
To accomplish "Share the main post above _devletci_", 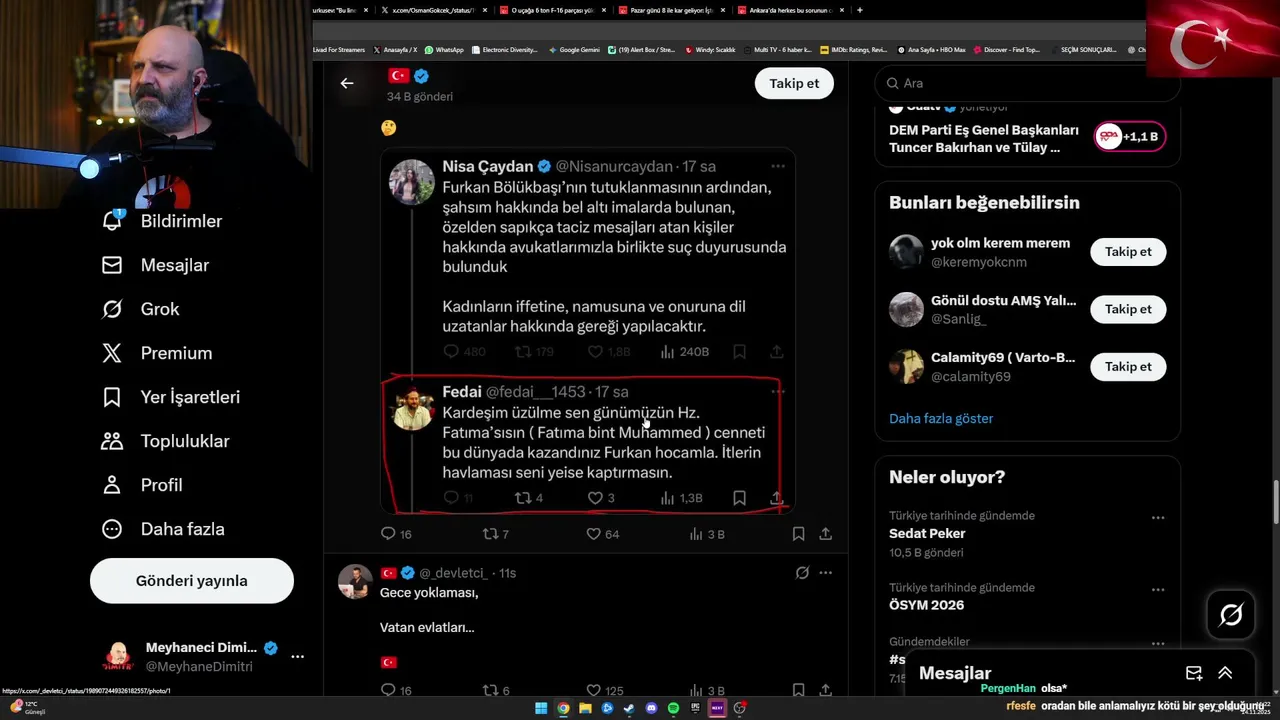I will point(826,534).
